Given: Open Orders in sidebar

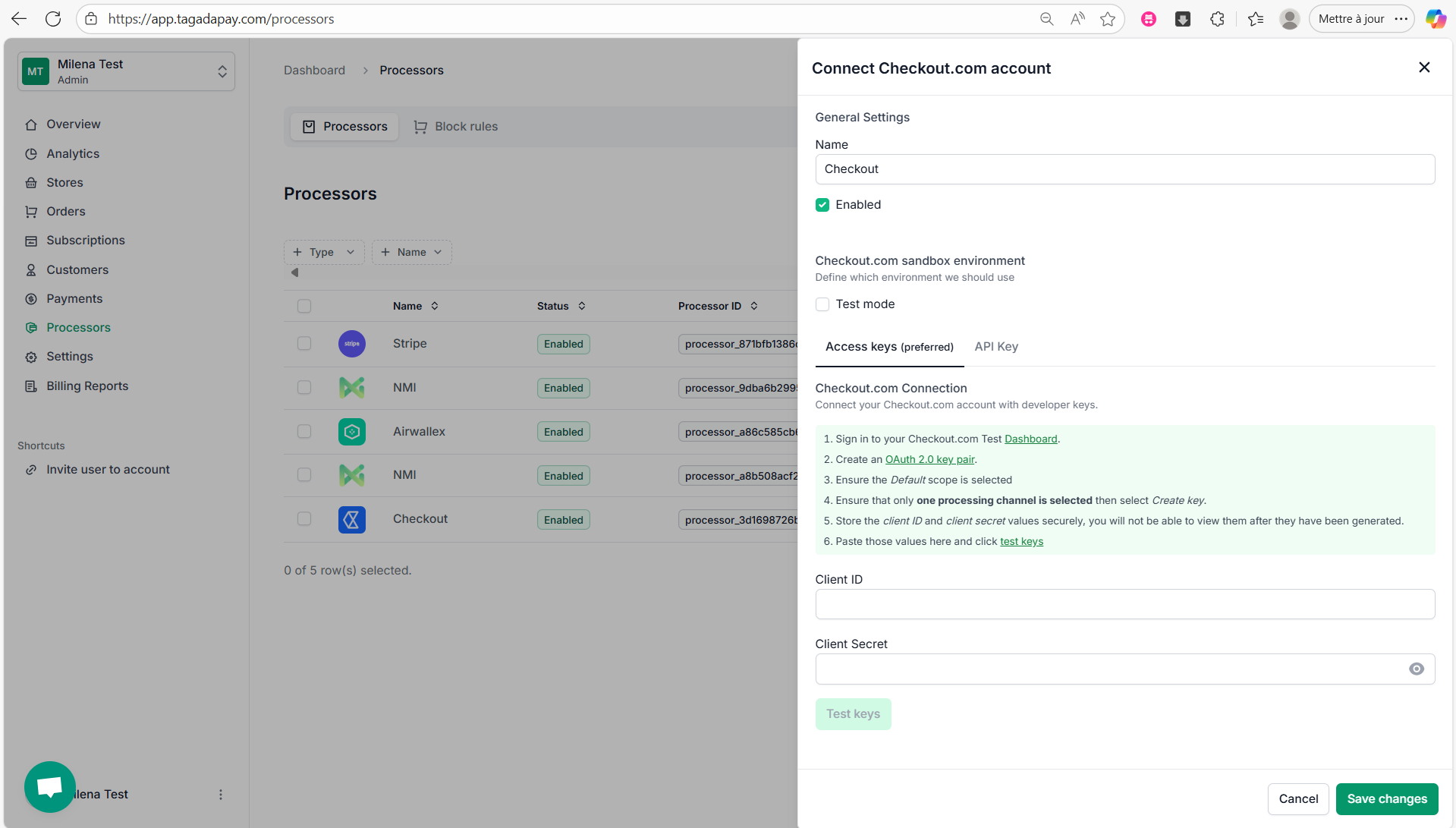Looking at the screenshot, I should [66, 212].
